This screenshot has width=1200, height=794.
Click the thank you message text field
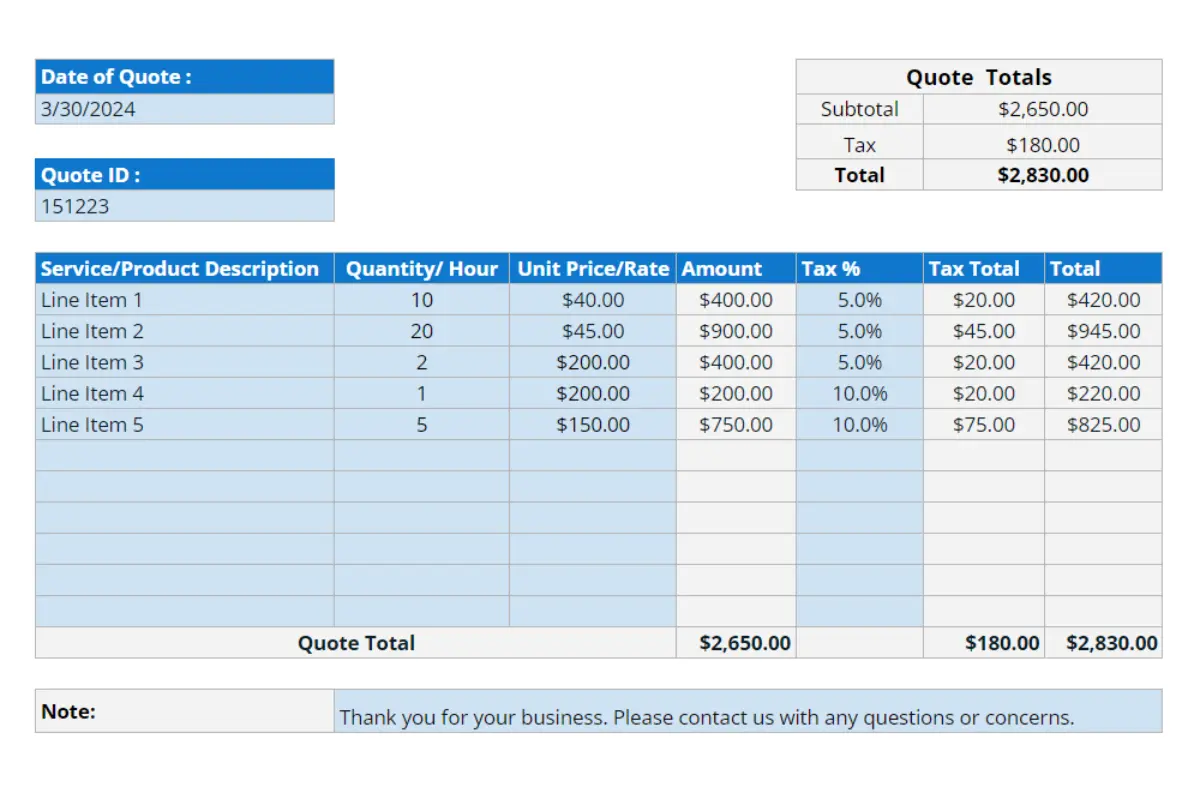pyautogui.click(x=707, y=716)
